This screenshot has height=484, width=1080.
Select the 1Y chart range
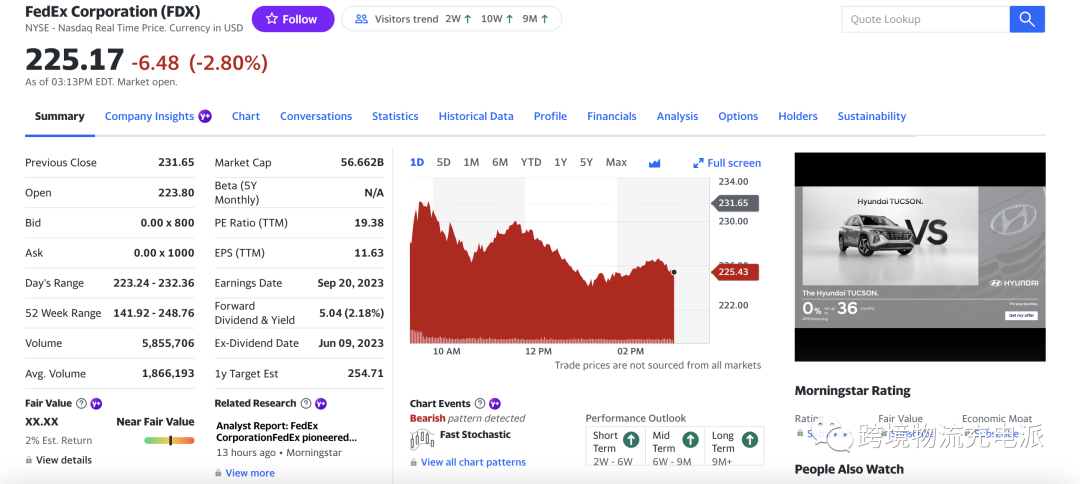pos(561,162)
